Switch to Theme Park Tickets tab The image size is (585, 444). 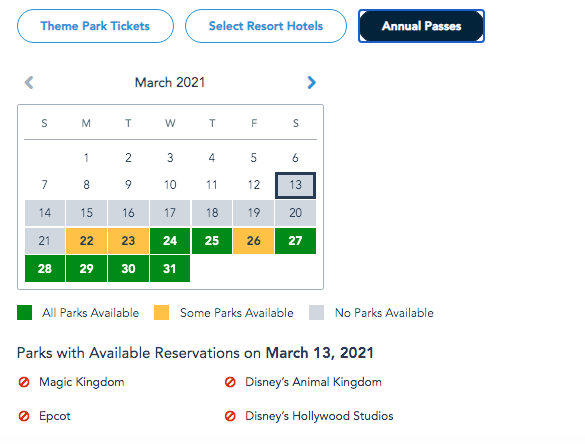click(x=96, y=26)
